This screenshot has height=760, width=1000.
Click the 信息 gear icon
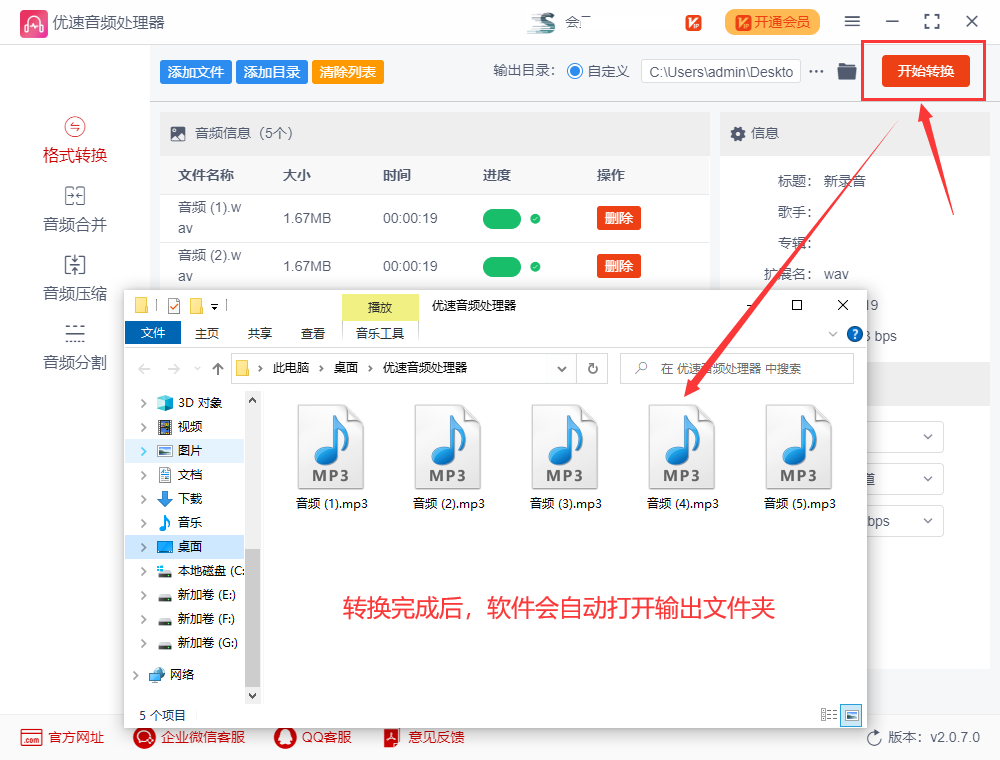[x=738, y=134]
